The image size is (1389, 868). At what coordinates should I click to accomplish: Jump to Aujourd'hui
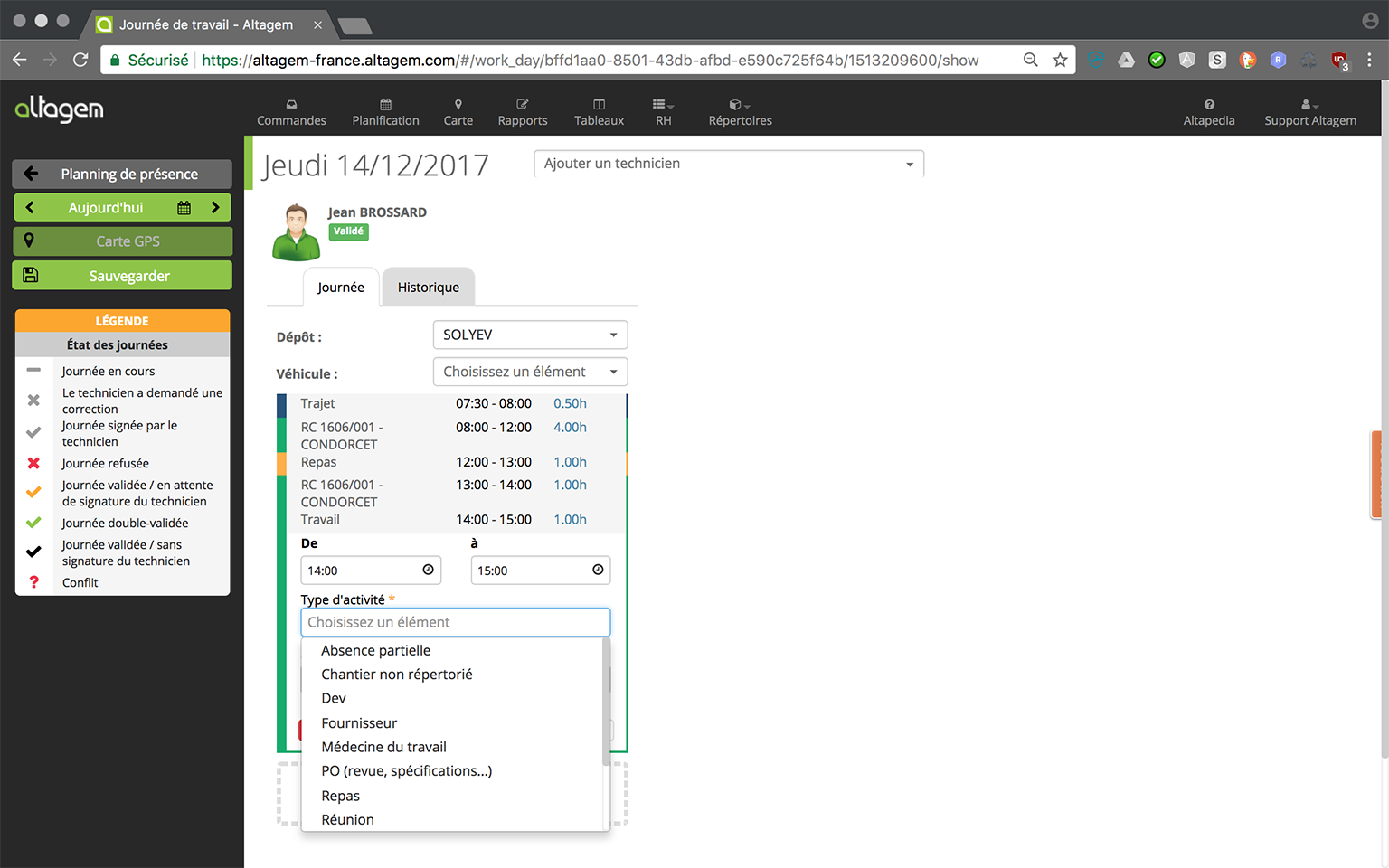click(106, 207)
